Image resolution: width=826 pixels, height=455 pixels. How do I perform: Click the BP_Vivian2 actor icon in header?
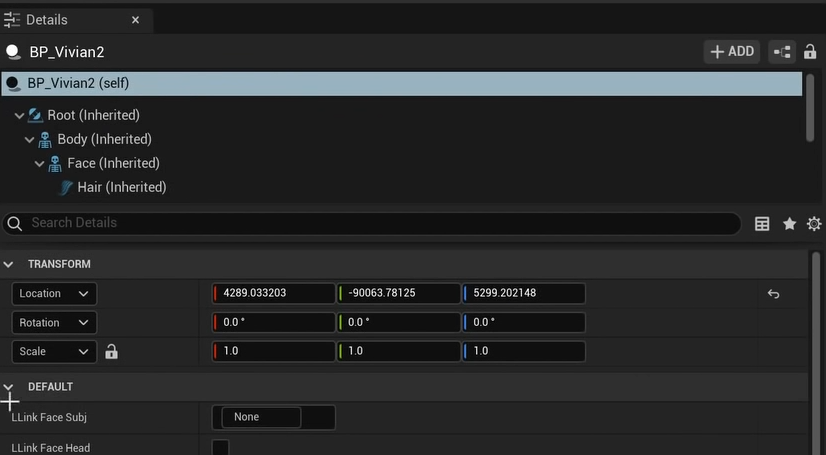13,52
